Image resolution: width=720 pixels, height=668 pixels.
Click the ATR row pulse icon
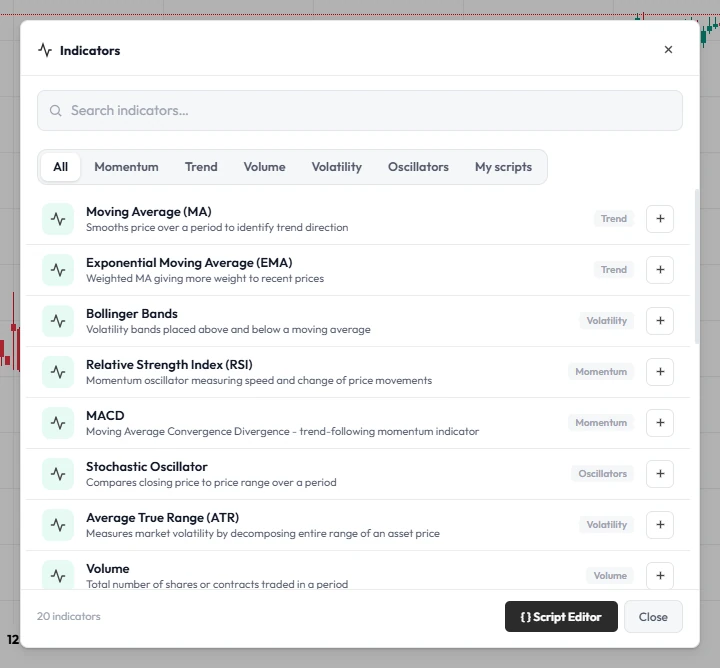[x=58, y=525]
